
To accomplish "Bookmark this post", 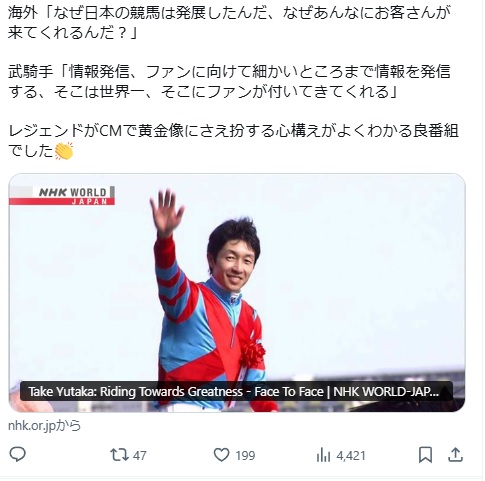I will pos(426,455).
